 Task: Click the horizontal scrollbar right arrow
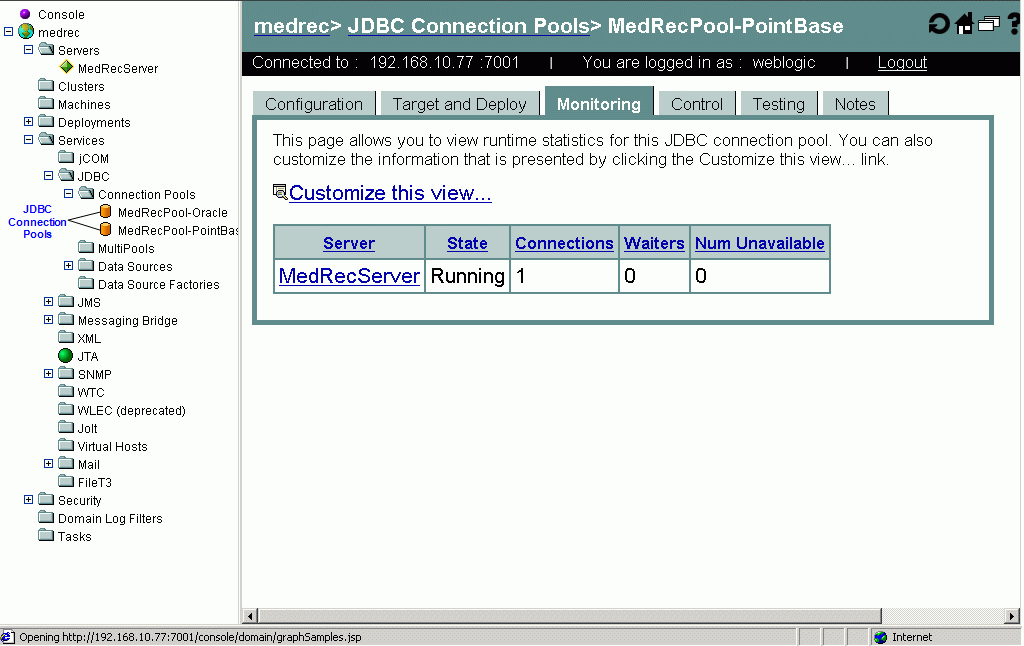[x=1012, y=615]
